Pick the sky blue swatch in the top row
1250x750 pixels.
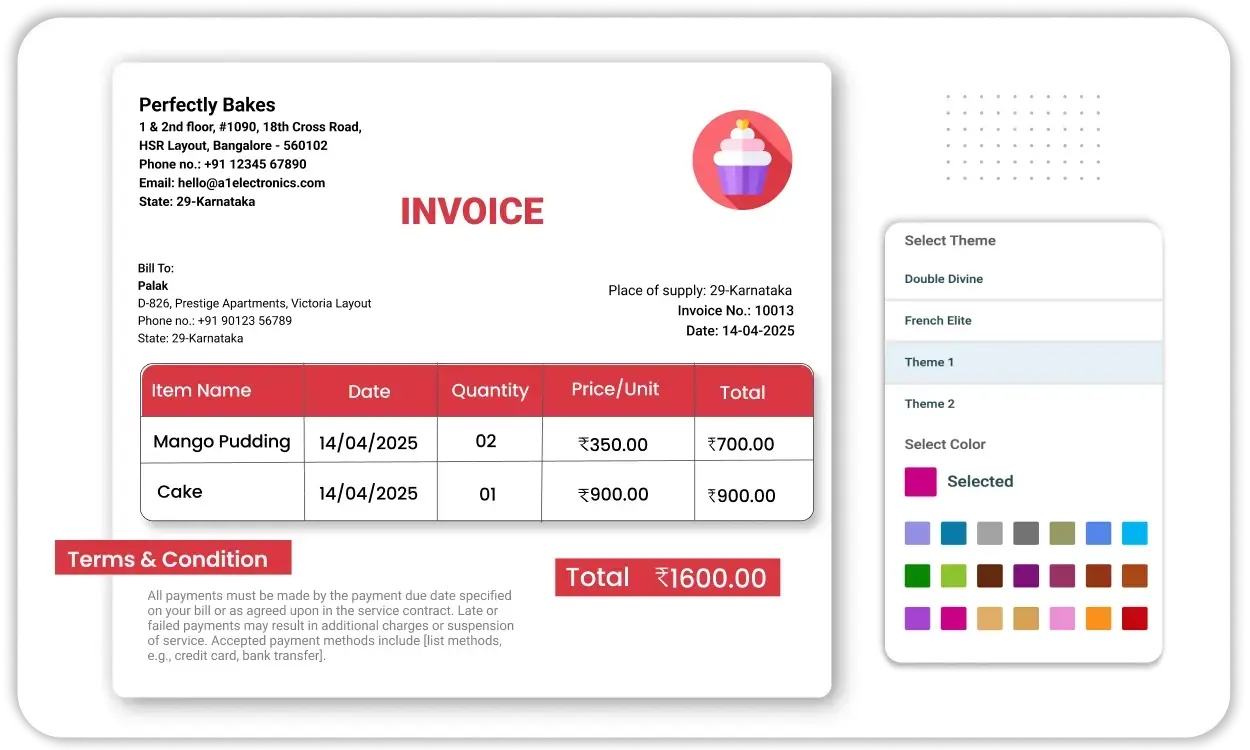(x=1134, y=533)
